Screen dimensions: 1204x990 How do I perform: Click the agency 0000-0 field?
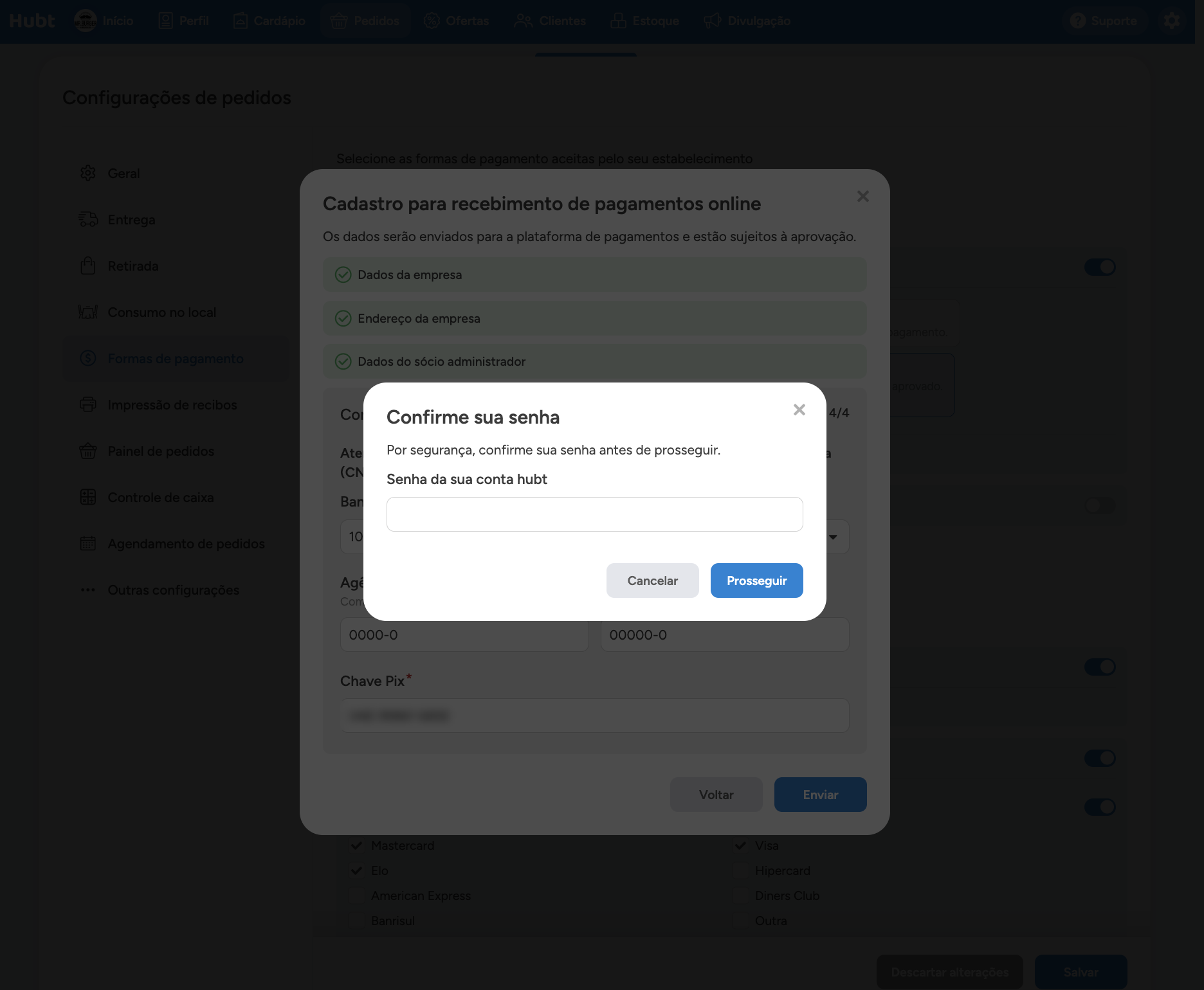(x=464, y=634)
